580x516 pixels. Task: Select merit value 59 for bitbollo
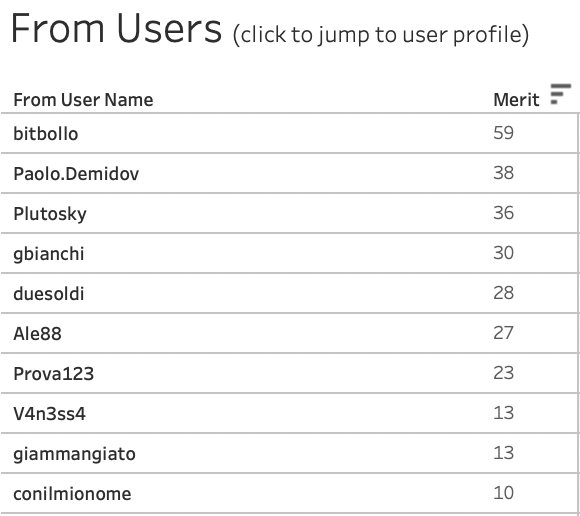point(503,133)
